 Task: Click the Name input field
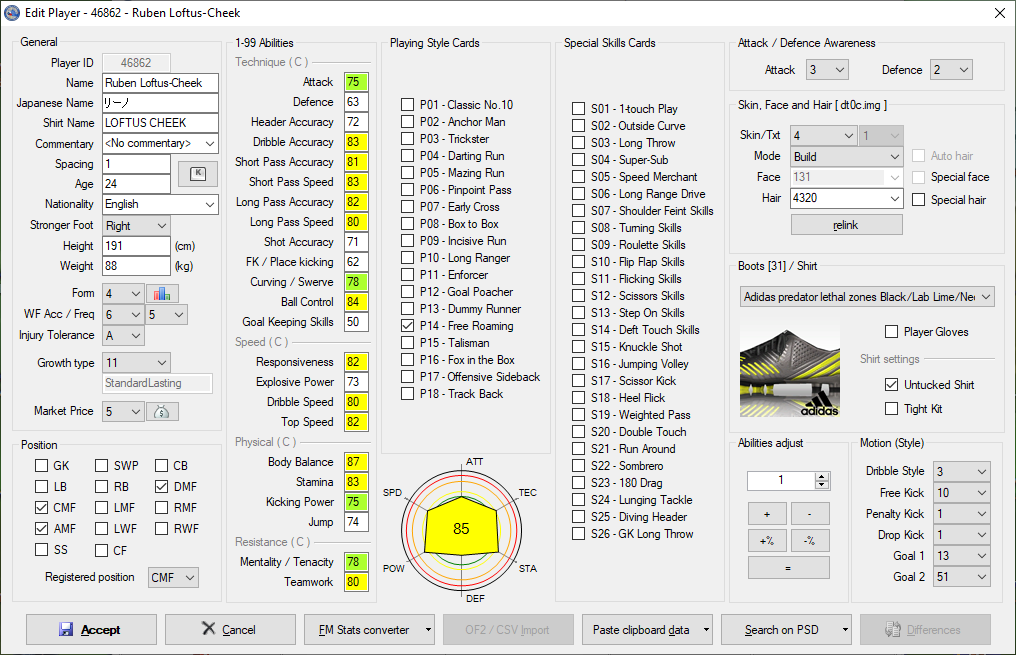click(160, 83)
